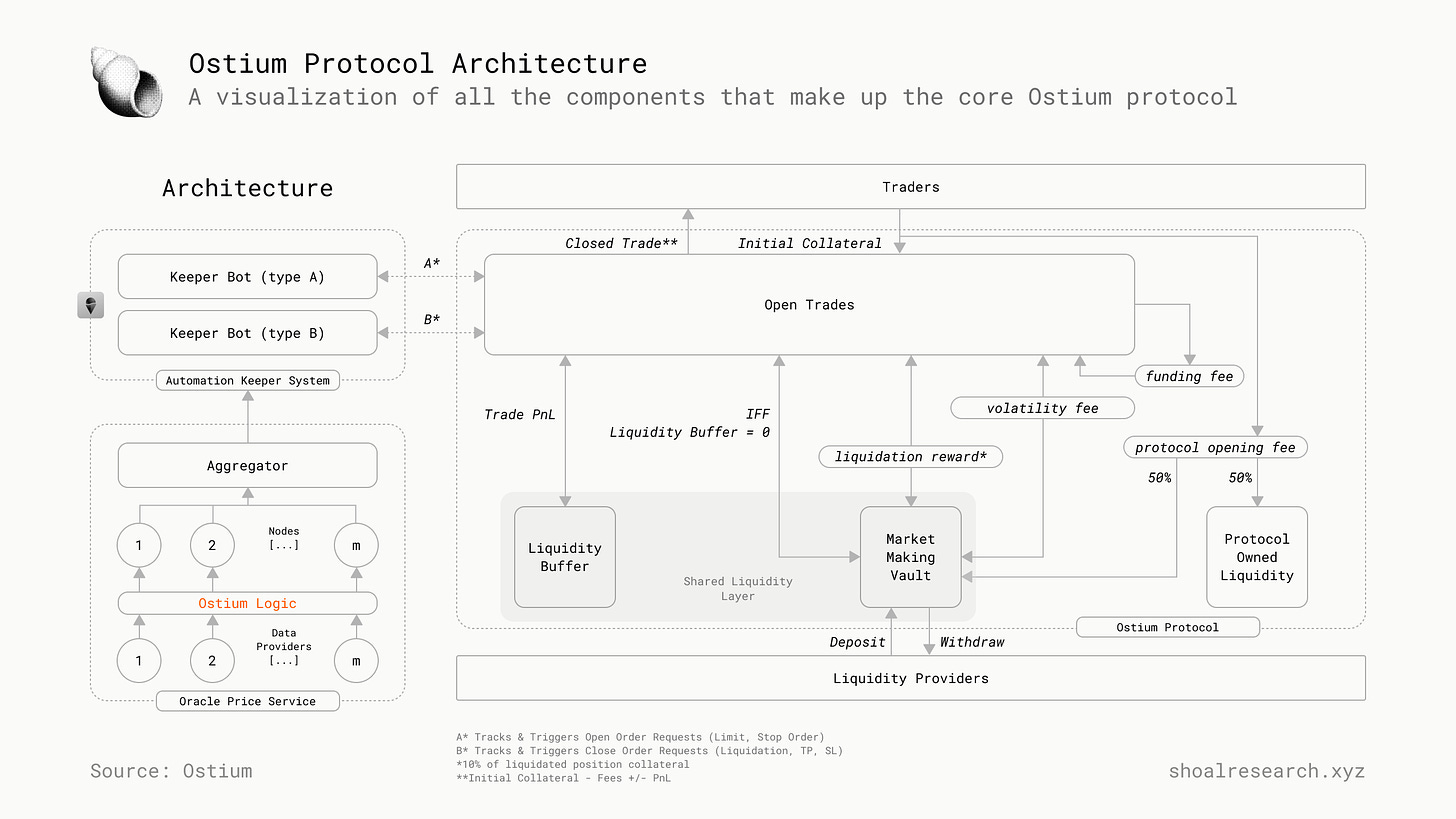The image size is (1456, 819).
Task: Click circle 2 in the Data Providers row
Action: 212,660
